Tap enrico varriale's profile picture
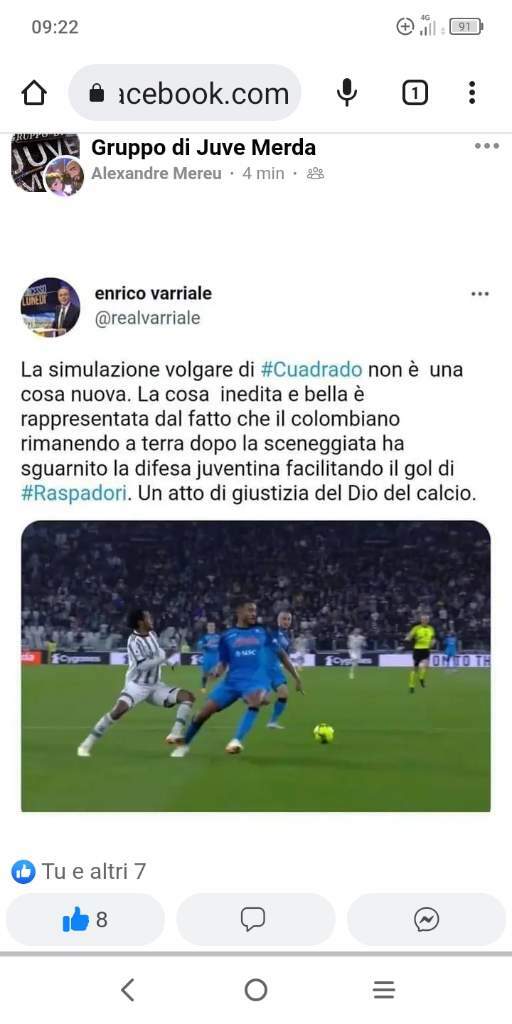Screen dimensions: 512x1024 50,307
